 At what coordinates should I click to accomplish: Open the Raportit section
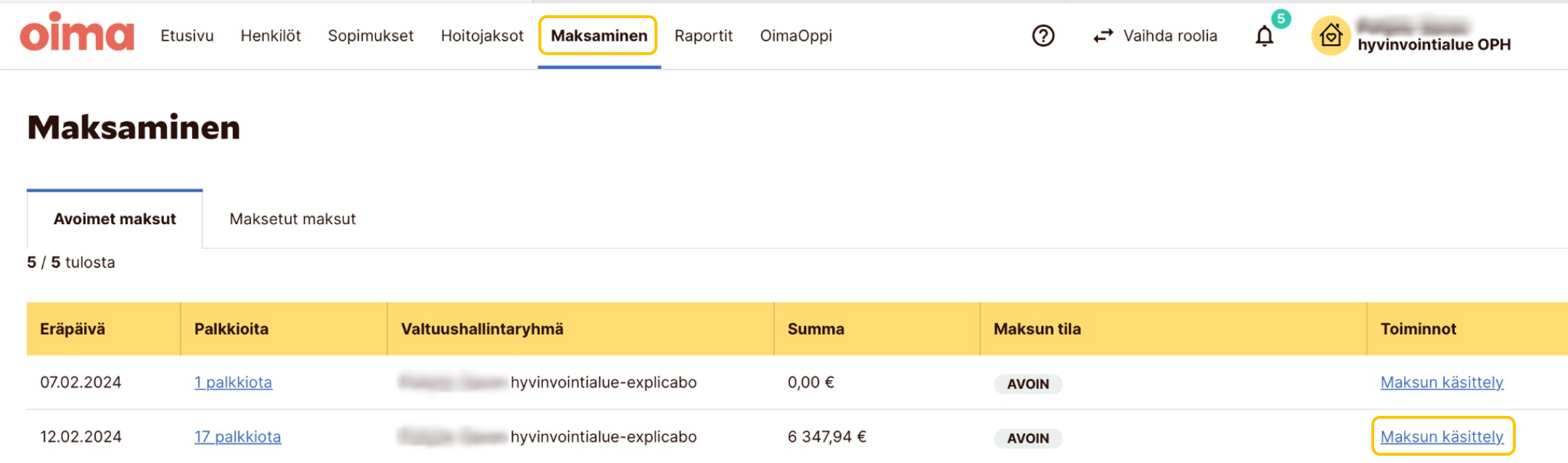pyautogui.click(x=703, y=36)
